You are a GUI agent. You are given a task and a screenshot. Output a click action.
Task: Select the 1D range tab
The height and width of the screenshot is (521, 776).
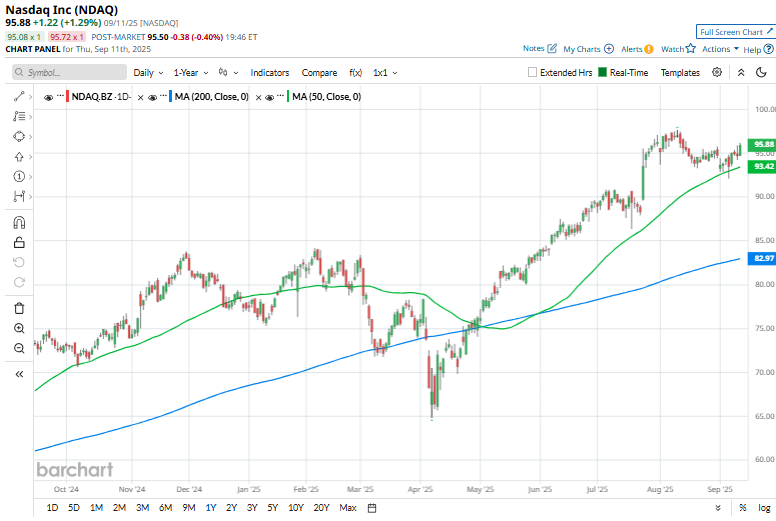point(52,508)
